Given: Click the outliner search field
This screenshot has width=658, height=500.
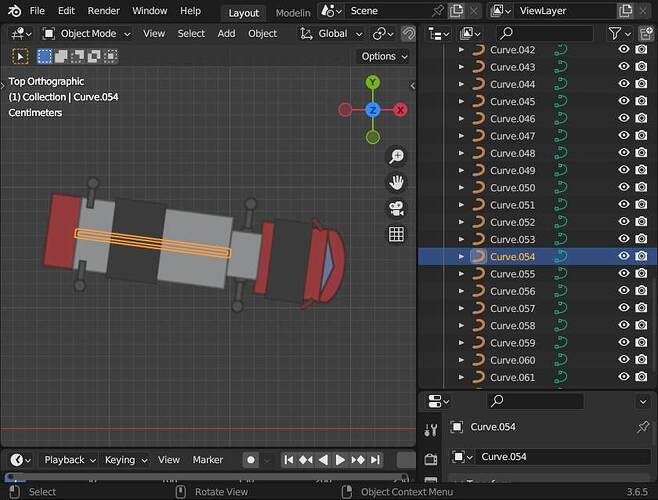Looking at the screenshot, I should tap(545, 34).
